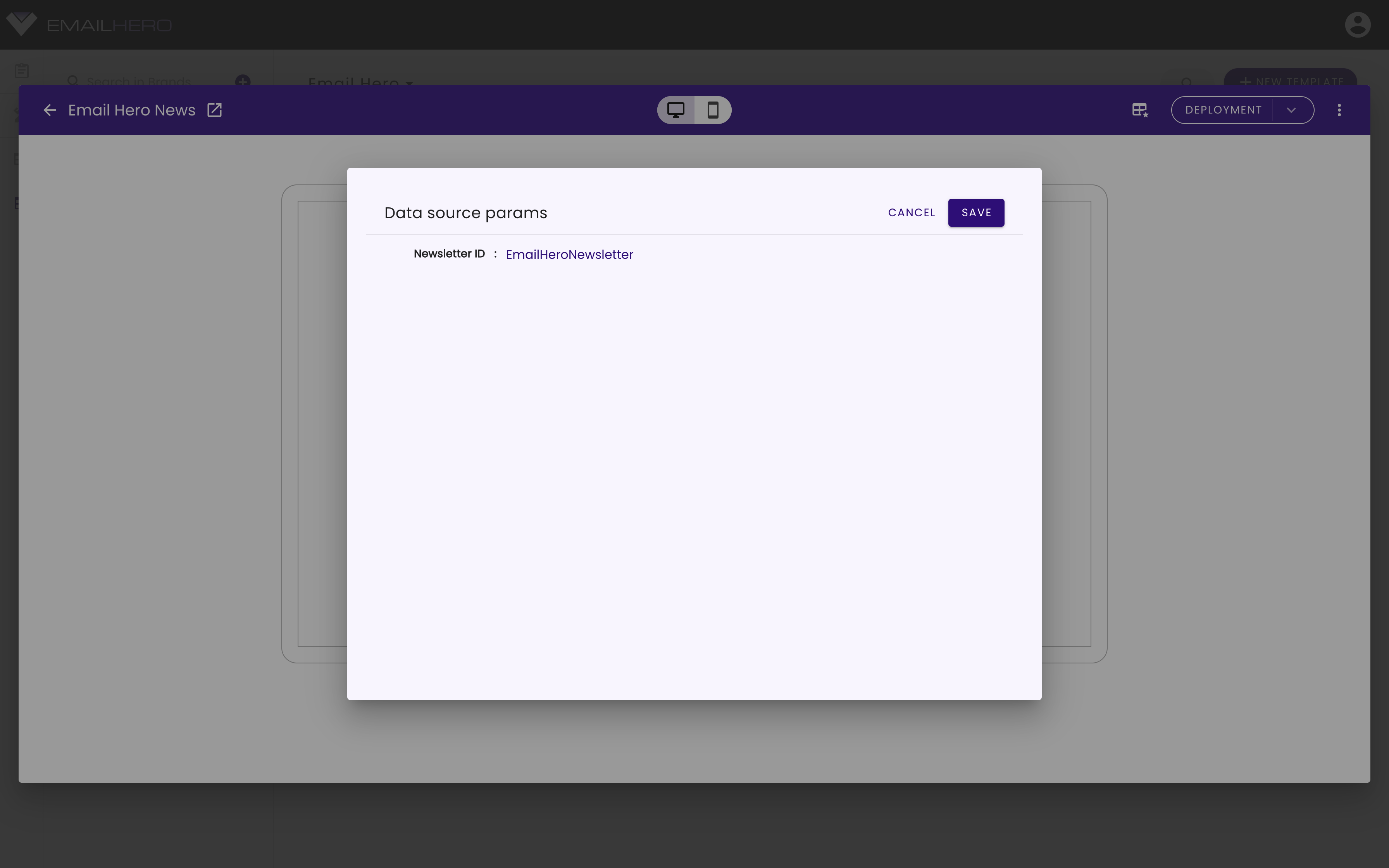Viewport: 1389px width, 868px height.
Task: Click the EmailHeroNewsletter newsletter ID link
Action: pos(569,254)
